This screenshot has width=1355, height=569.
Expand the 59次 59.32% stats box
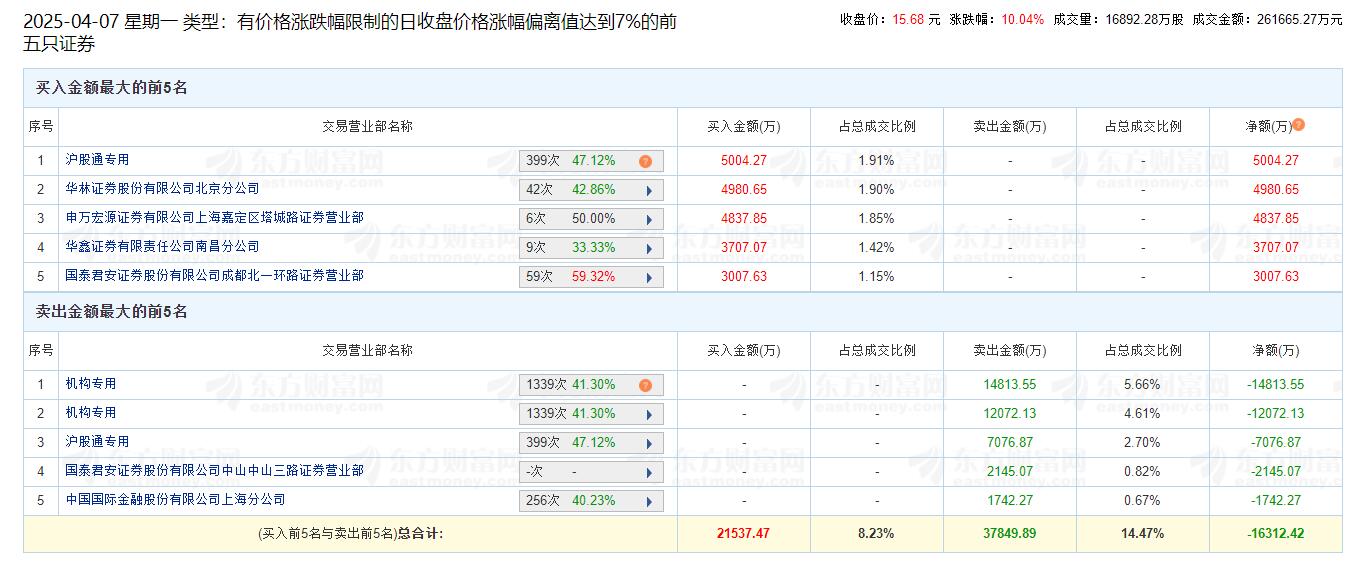(590, 277)
